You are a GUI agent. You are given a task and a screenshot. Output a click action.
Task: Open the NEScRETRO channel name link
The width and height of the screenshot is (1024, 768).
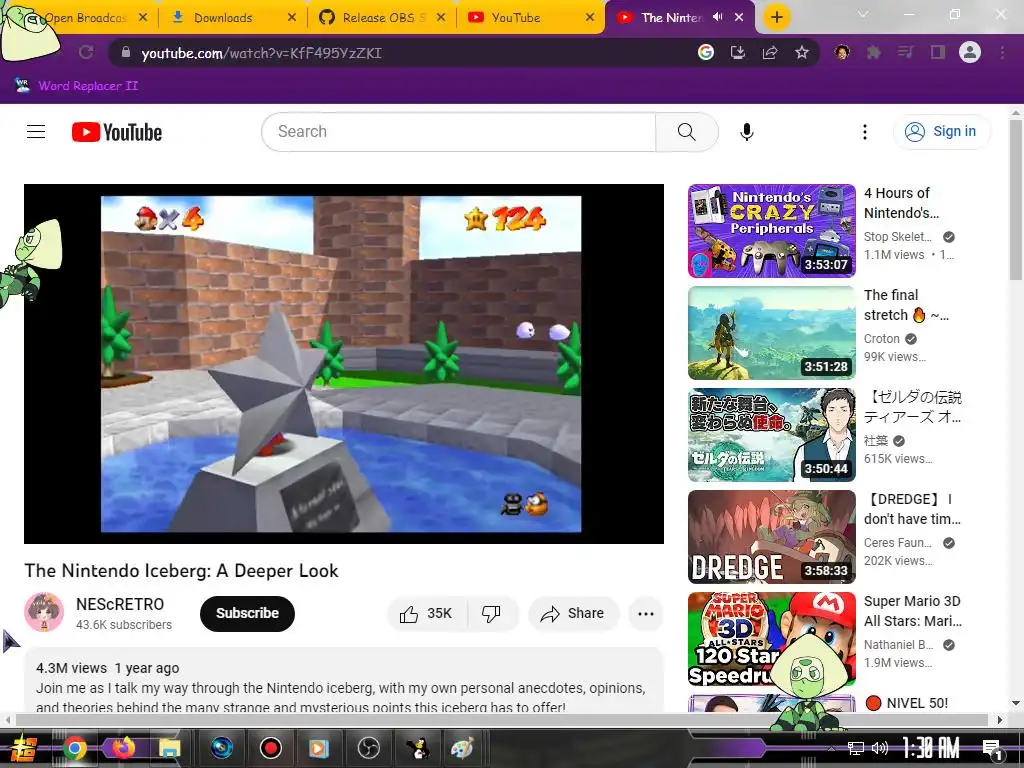coord(120,604)
